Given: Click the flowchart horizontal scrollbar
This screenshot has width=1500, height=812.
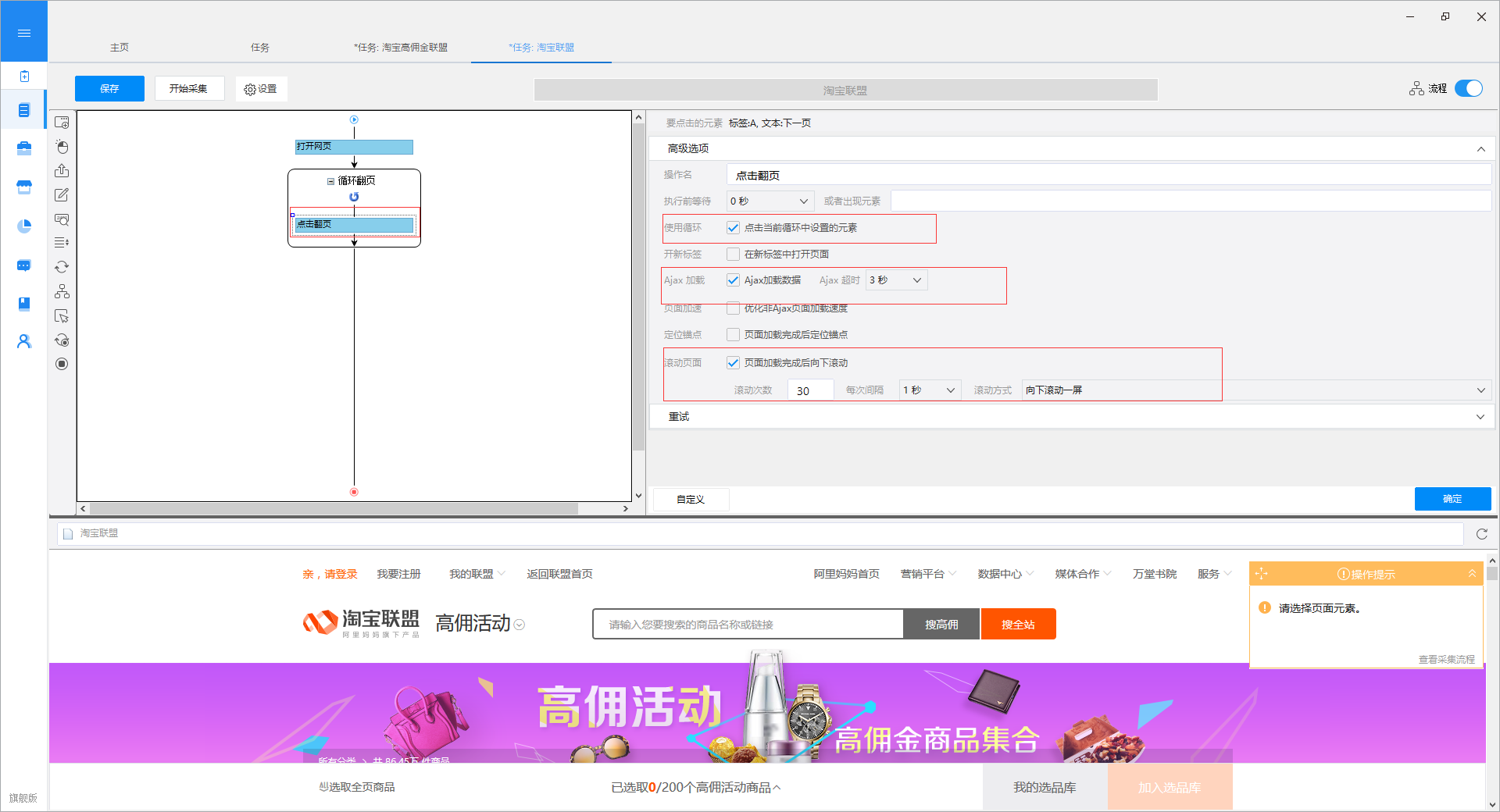Looking at the screenshot, I should tap(334, 508).
